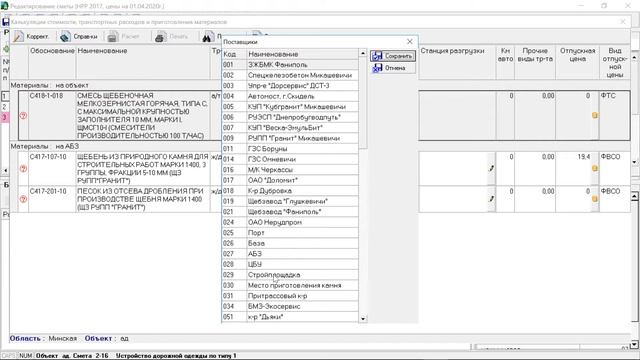This screenshot has height=360, width=640.
Task: Select supplier Автомост, г.Скидель
Action: point(290,96)
